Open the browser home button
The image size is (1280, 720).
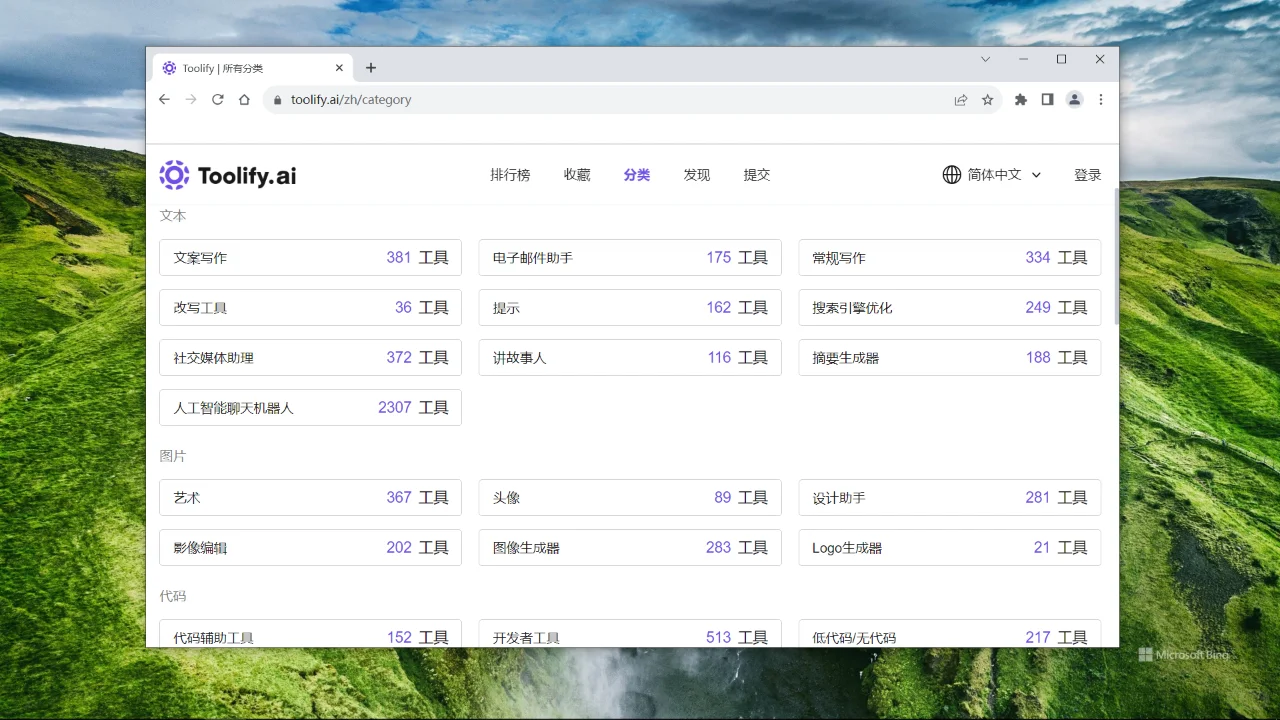coord(244,99)
